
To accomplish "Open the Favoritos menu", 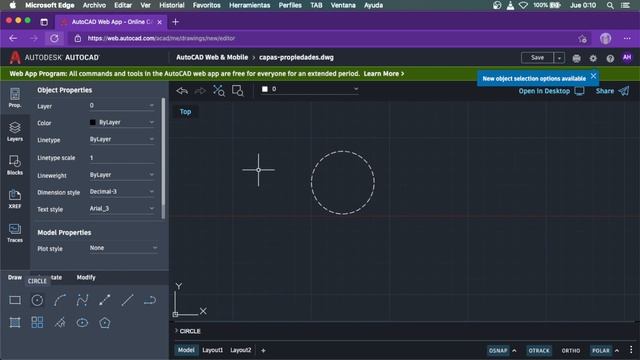I will [x=206, y=5].
